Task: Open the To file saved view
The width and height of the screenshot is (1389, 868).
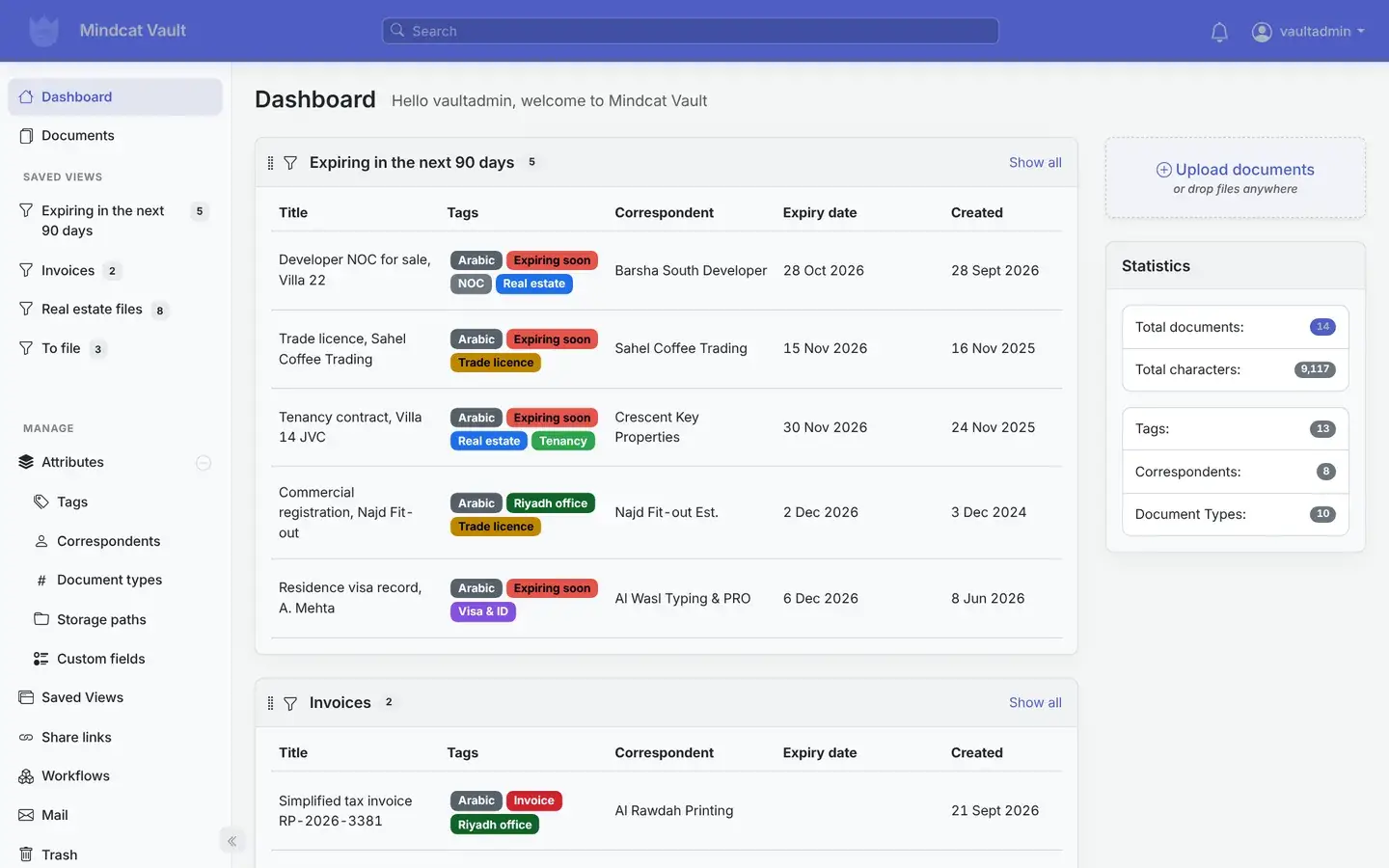Action: pyautogui.click(x=115, y=349)
